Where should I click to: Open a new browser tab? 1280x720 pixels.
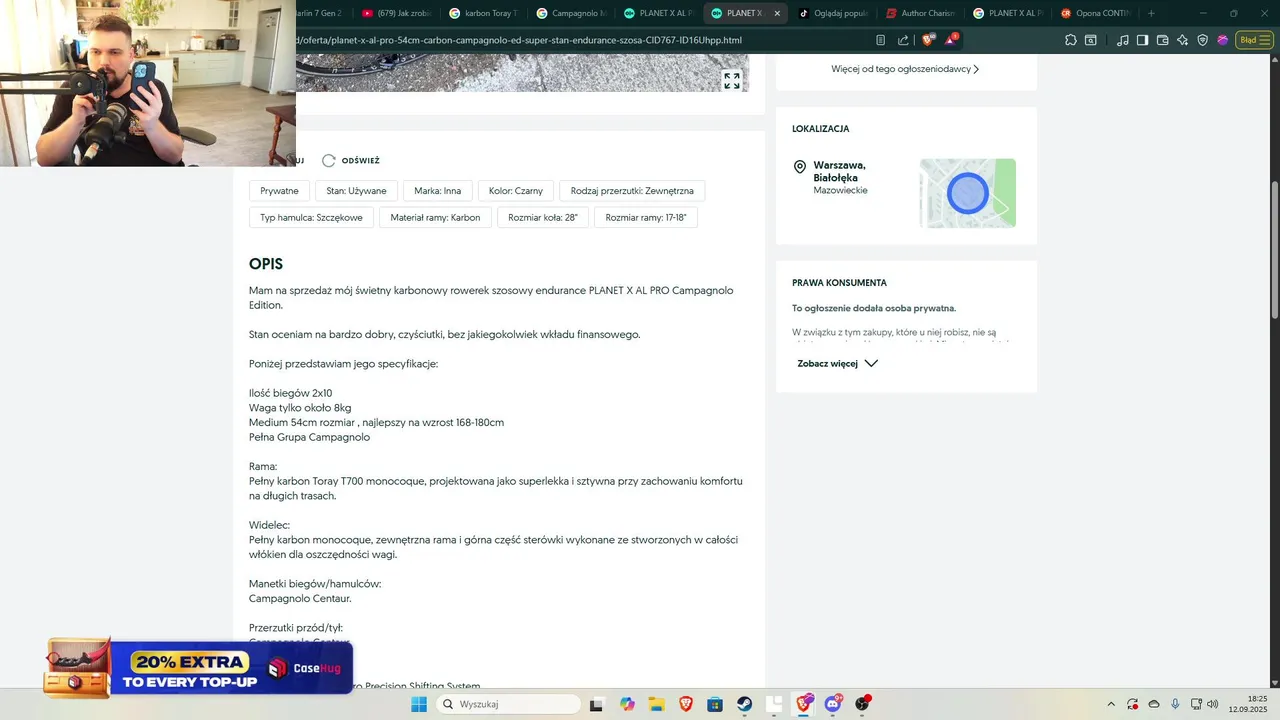[1151, 13]
